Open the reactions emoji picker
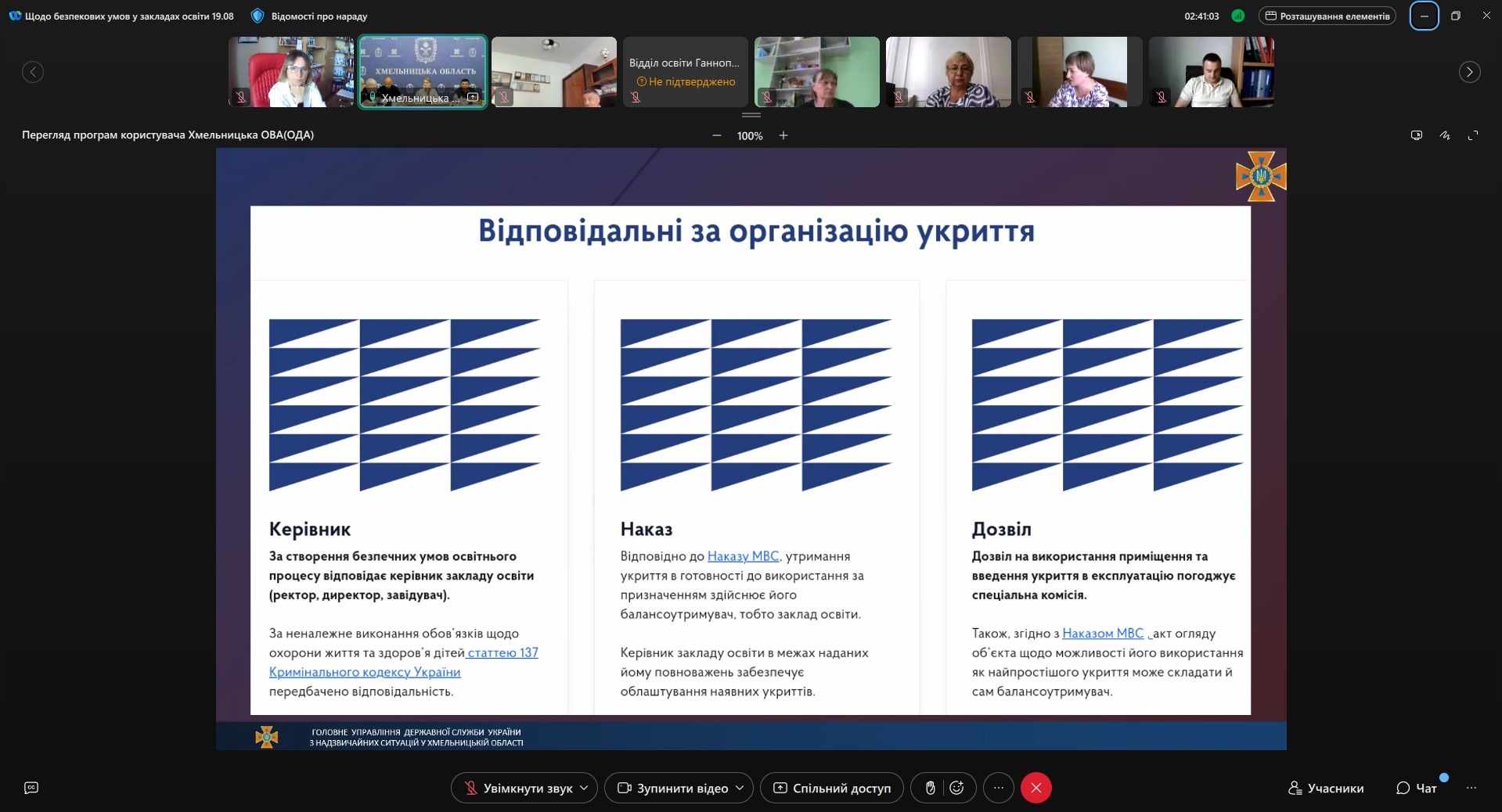1502x812 pixels. 956,788
